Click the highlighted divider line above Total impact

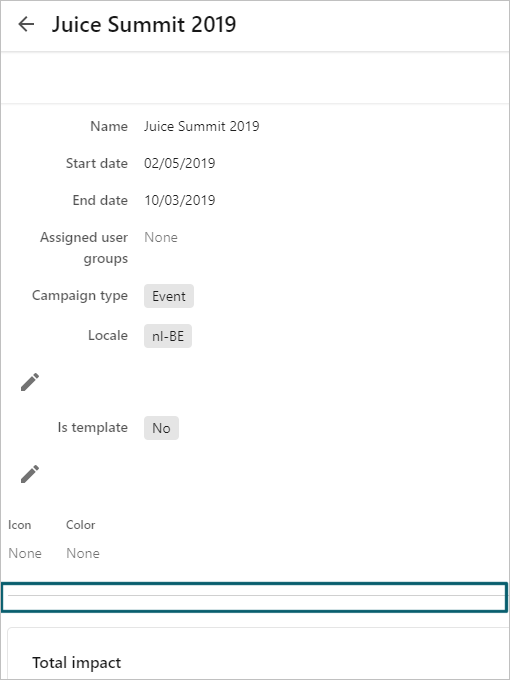254,597
